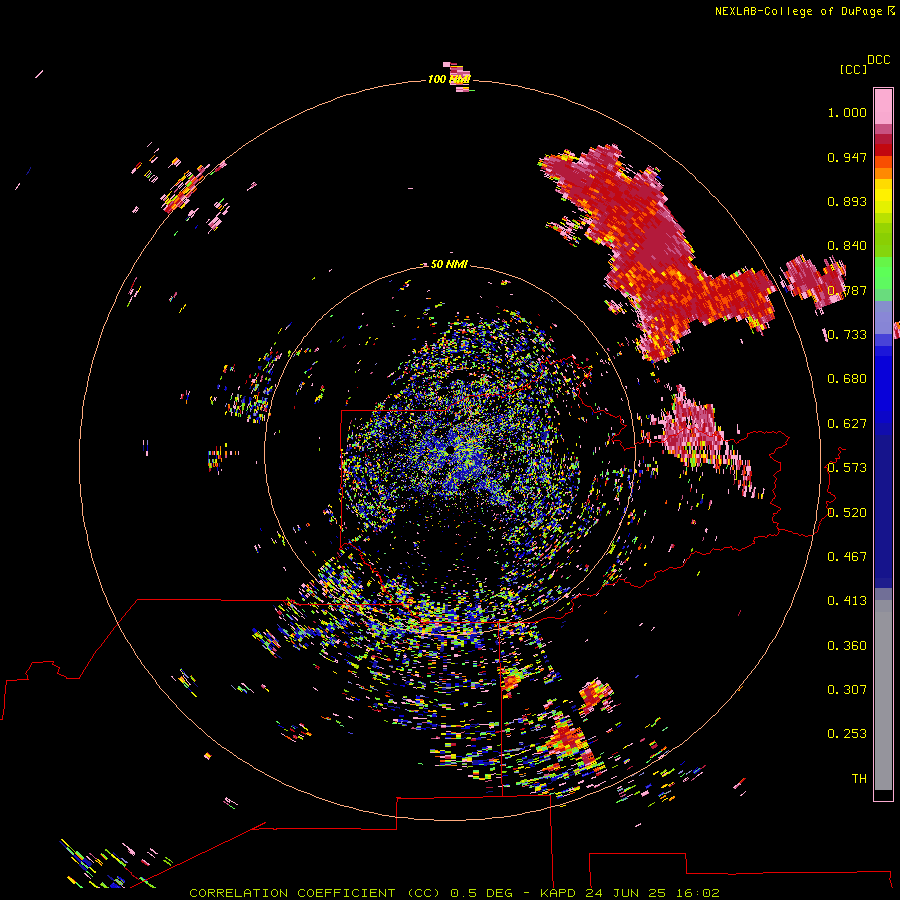This screenshot has width=900, height=900.
Task: Click the 0.840 value on the legend
Action: 847,246
